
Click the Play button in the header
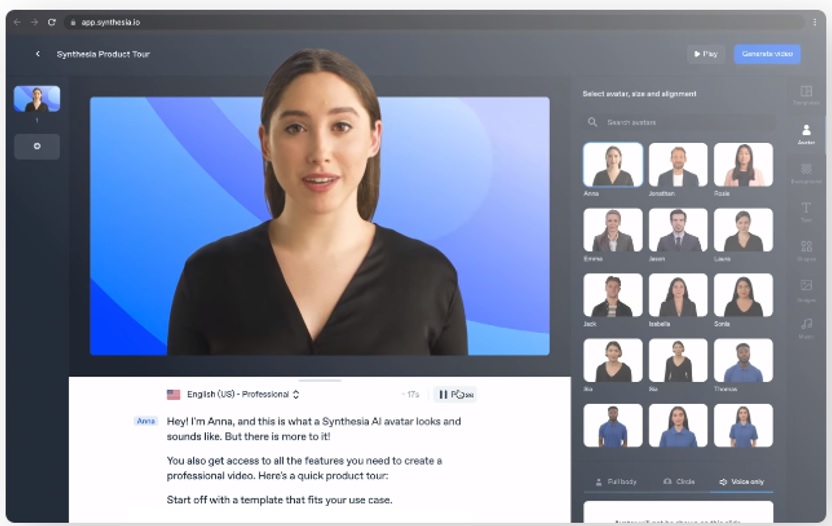tap(706, 54)
